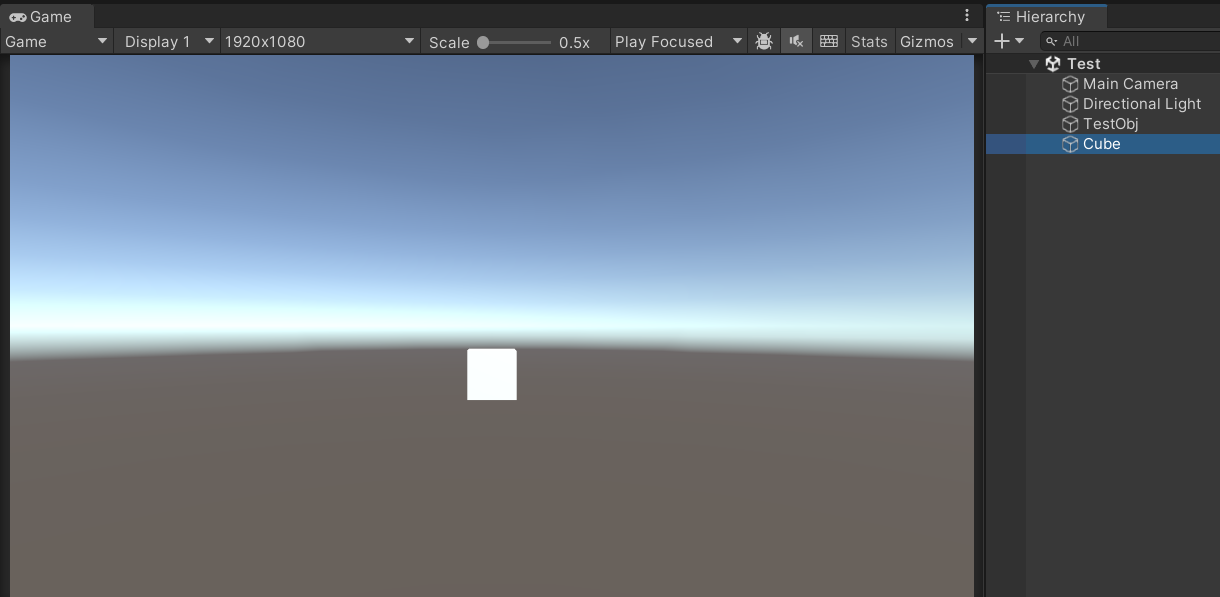Open the 1920x1080 resolution dropdown
The width and height of the screenshot is (1220, 597).
click(x=320, y=41)
